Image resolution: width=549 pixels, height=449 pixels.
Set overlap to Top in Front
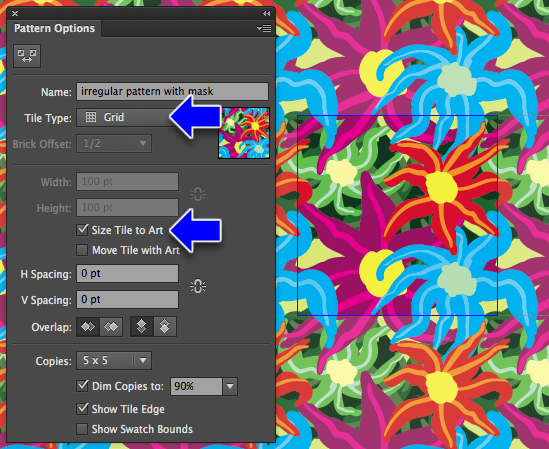141,327
